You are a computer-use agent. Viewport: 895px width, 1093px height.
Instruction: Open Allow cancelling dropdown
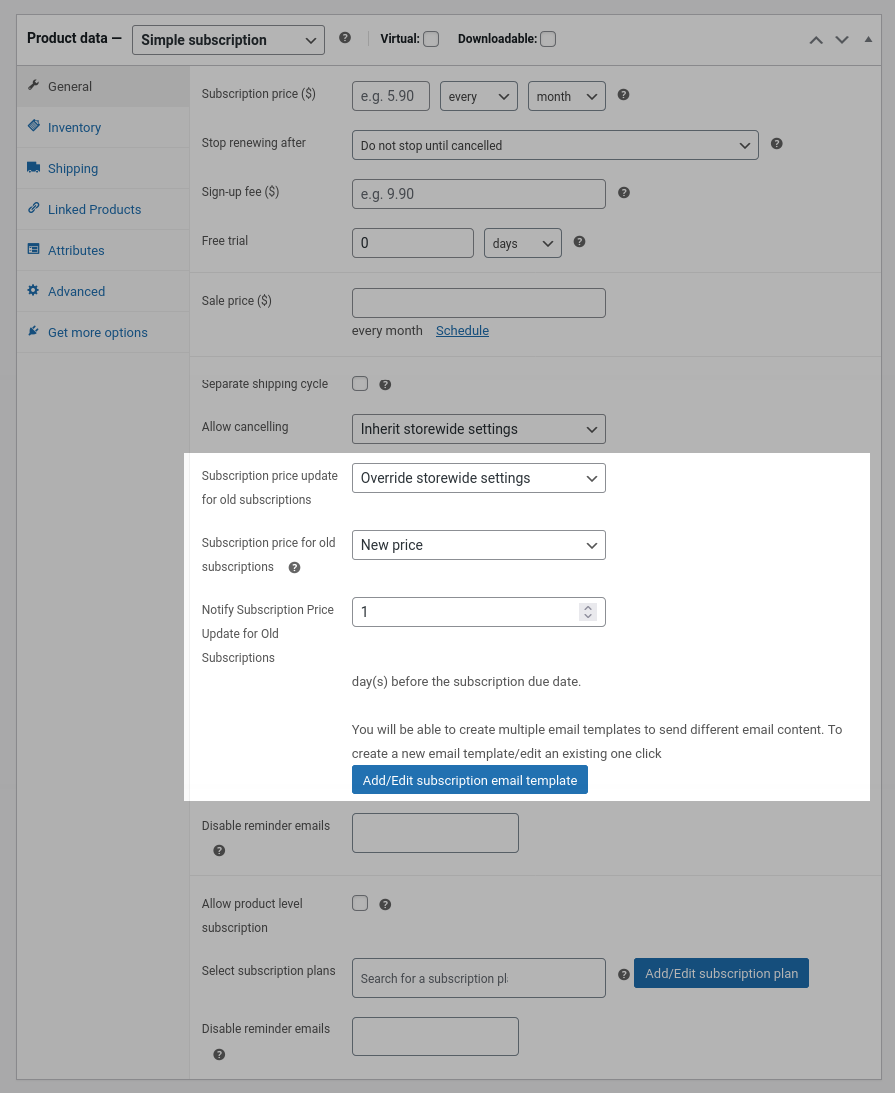click(478, 429)
